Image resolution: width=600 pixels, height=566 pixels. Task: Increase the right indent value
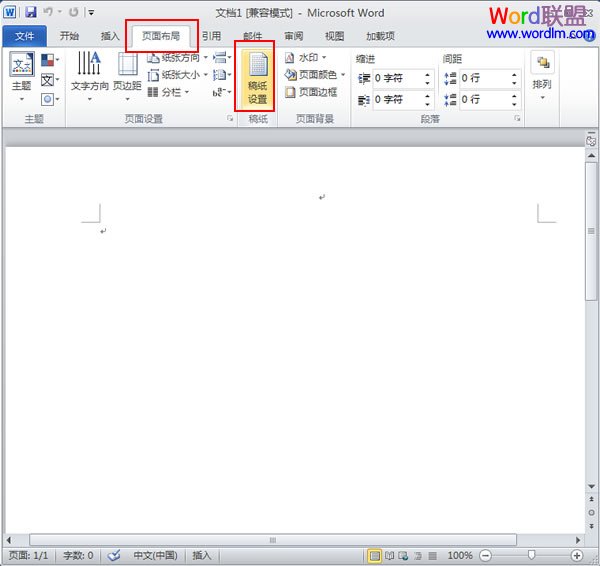pyautogui.click(x=427, y=96)
